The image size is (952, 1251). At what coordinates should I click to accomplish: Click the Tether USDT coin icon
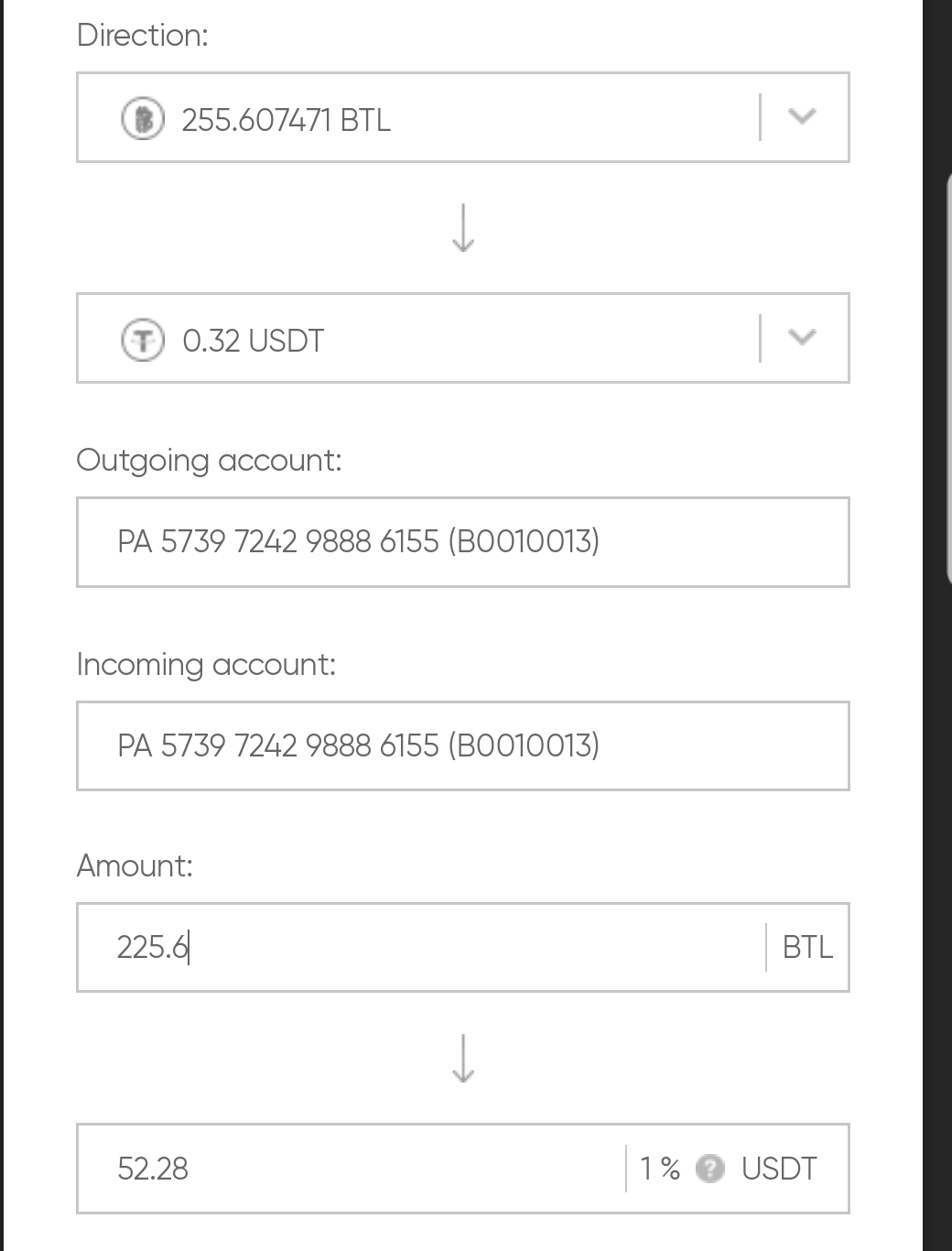(143, 340)
